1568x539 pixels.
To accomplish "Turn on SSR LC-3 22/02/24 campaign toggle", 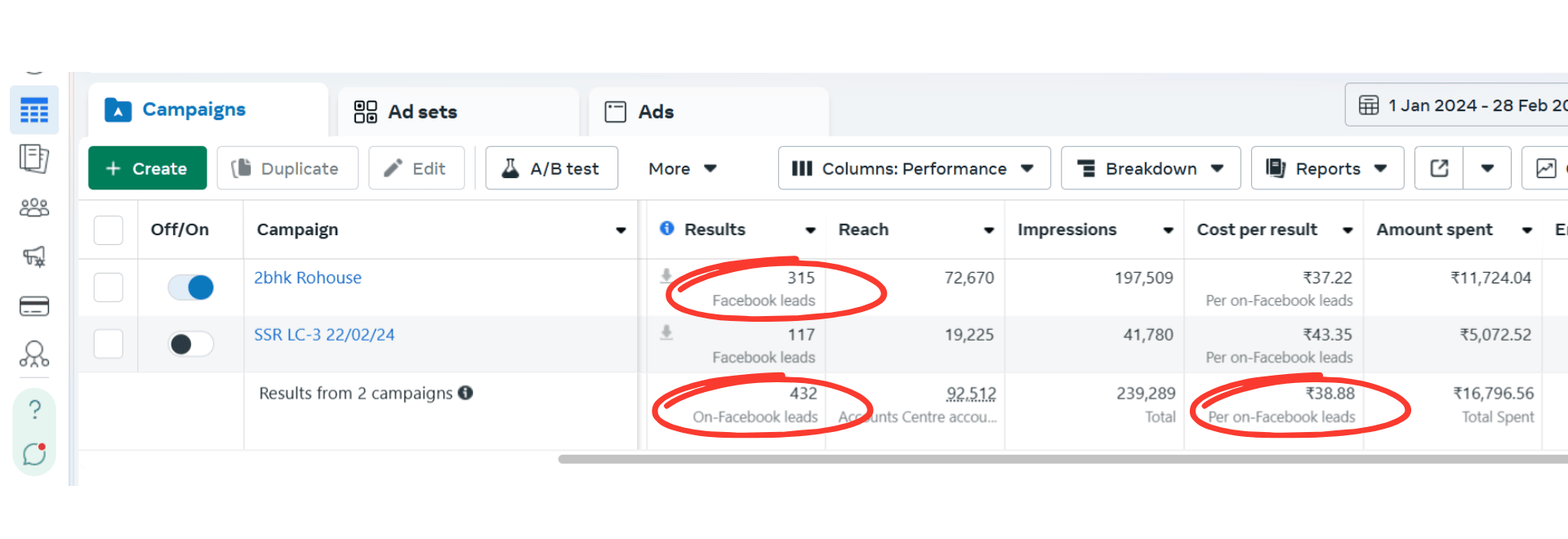I will [x=191, y=345].
